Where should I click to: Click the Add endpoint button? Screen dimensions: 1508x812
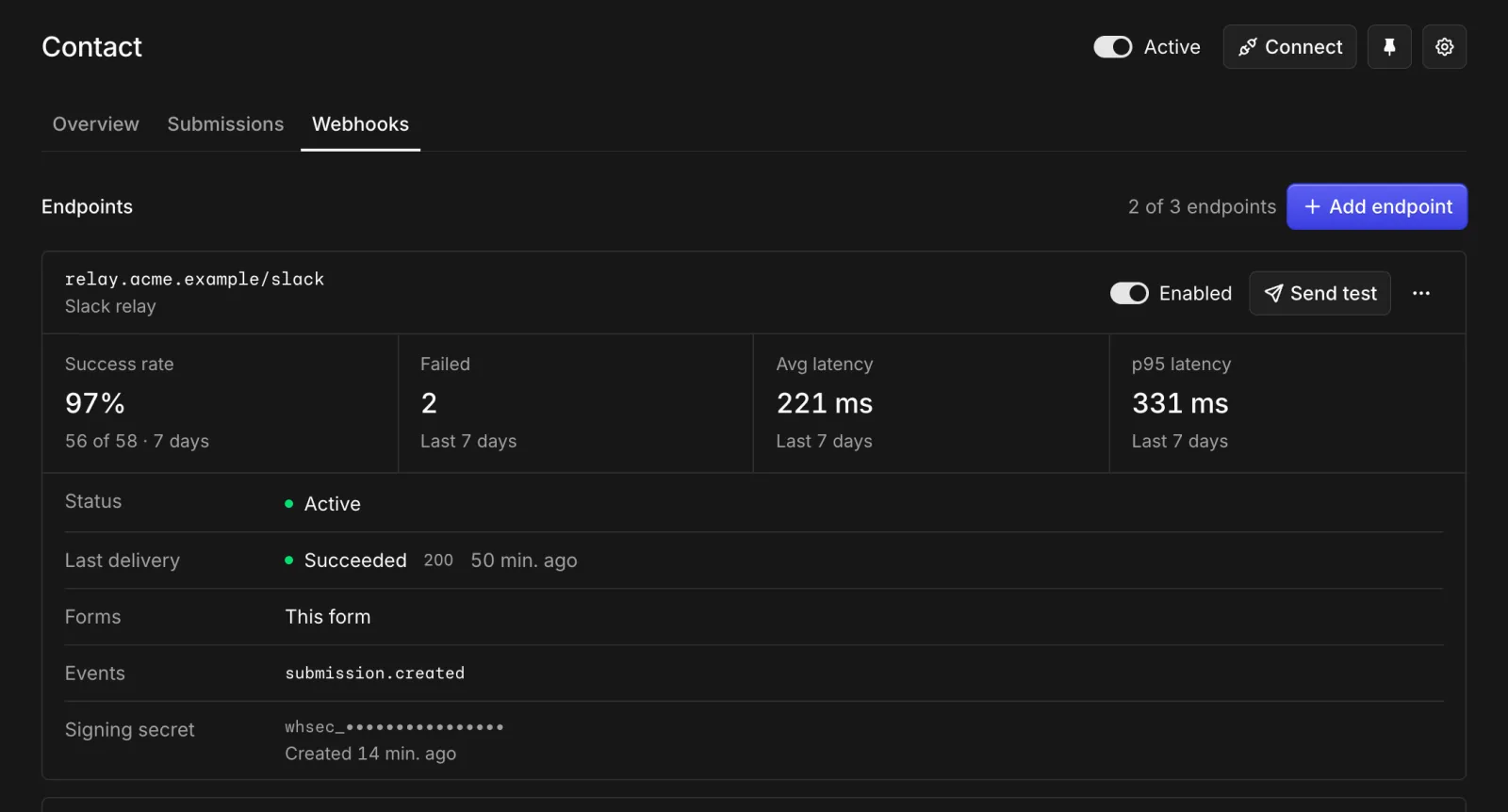(x=1377, y=207)
